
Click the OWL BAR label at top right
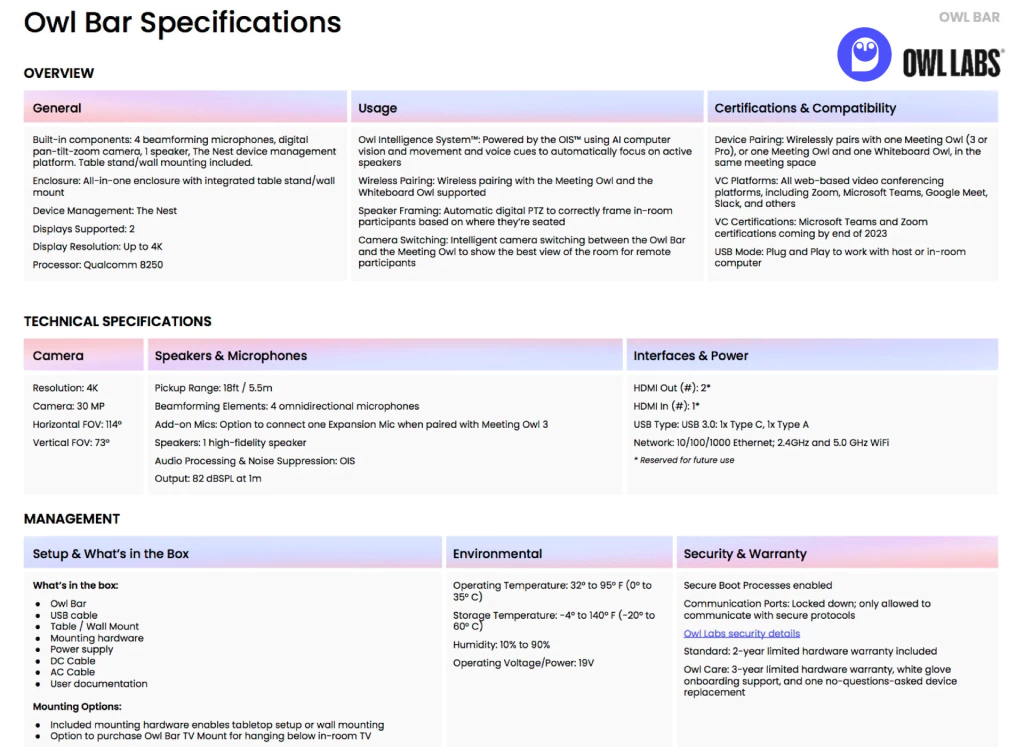coord(969,18)
